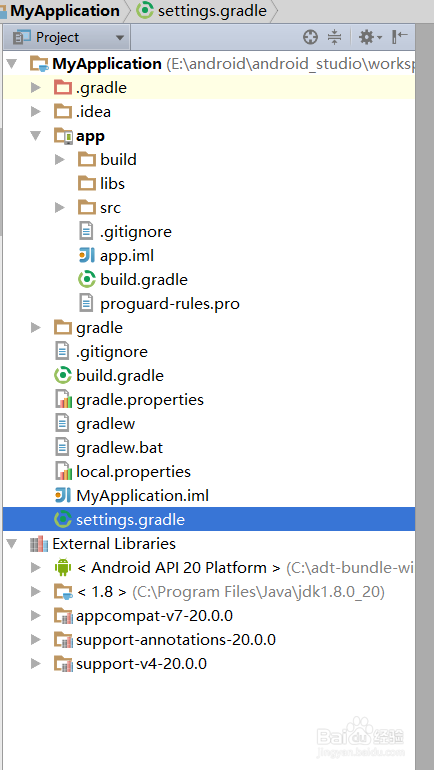
Task: Select .gitignore inside app module
Action: (136, 232)
